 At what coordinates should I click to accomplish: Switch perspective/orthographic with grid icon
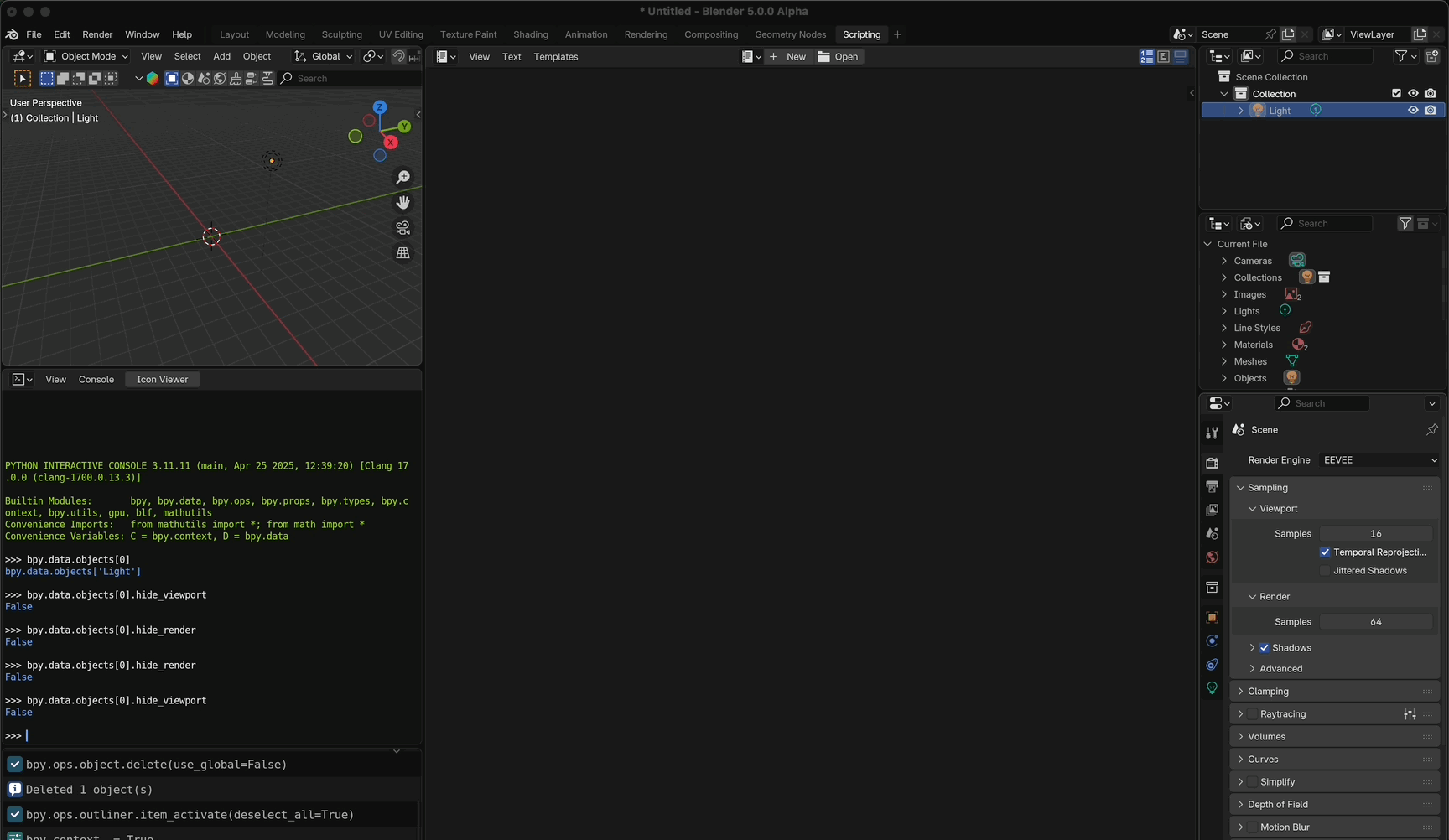click(x=403, y=252)
